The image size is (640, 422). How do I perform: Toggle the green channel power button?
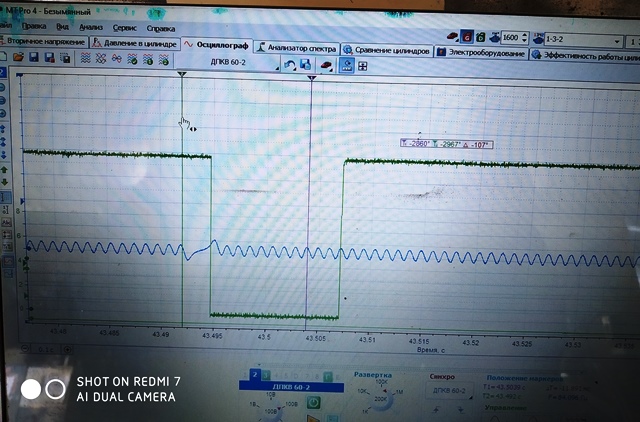coord(313,403)
